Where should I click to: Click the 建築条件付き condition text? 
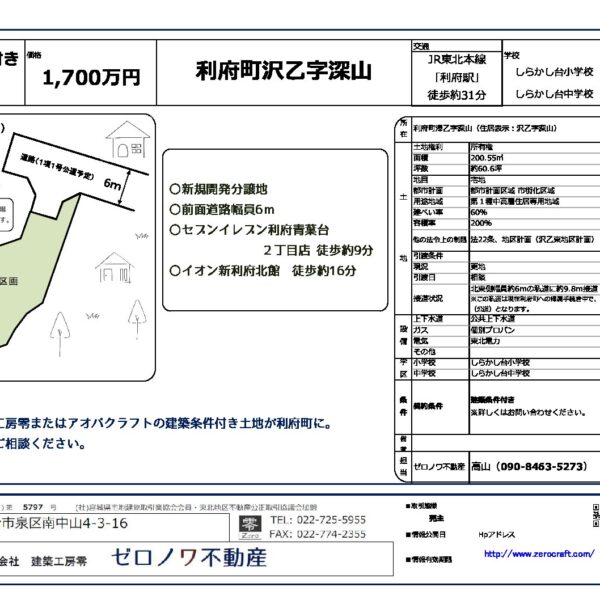click(x=492, y=400)
